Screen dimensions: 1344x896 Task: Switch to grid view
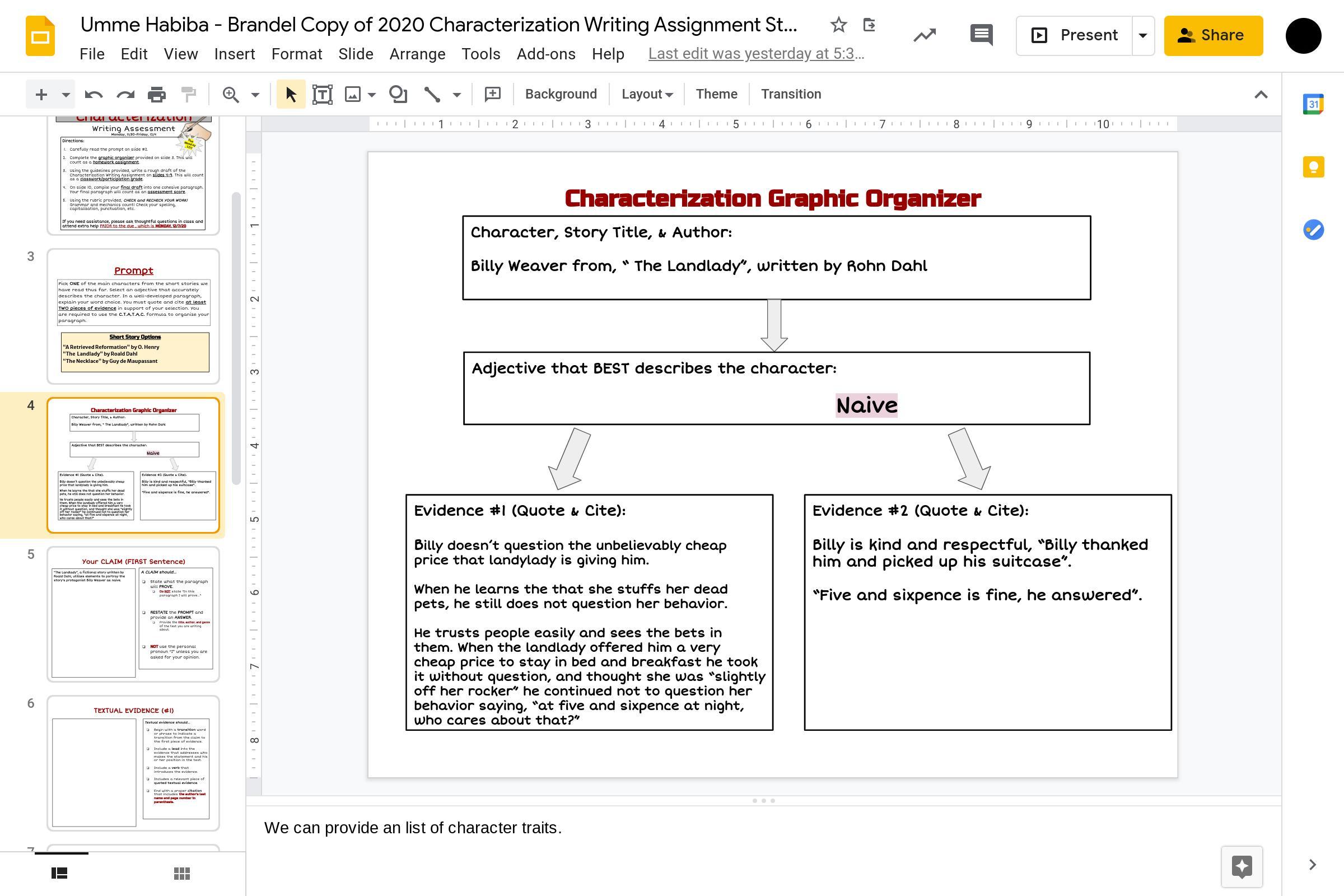click(x=181, y=873)
